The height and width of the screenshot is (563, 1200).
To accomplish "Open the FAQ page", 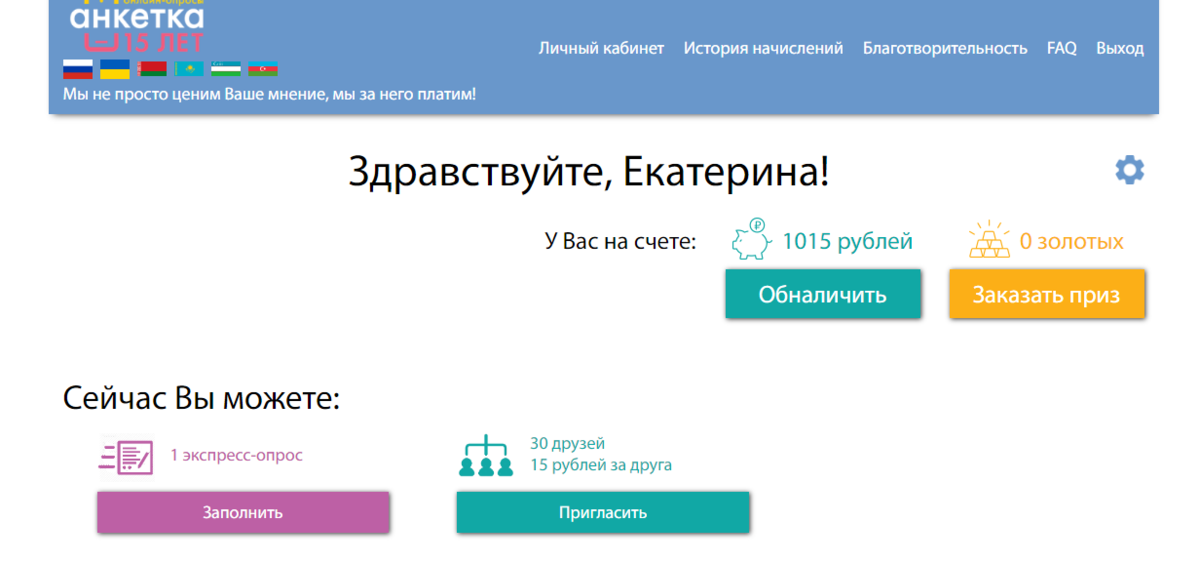I will [1062, 48].
